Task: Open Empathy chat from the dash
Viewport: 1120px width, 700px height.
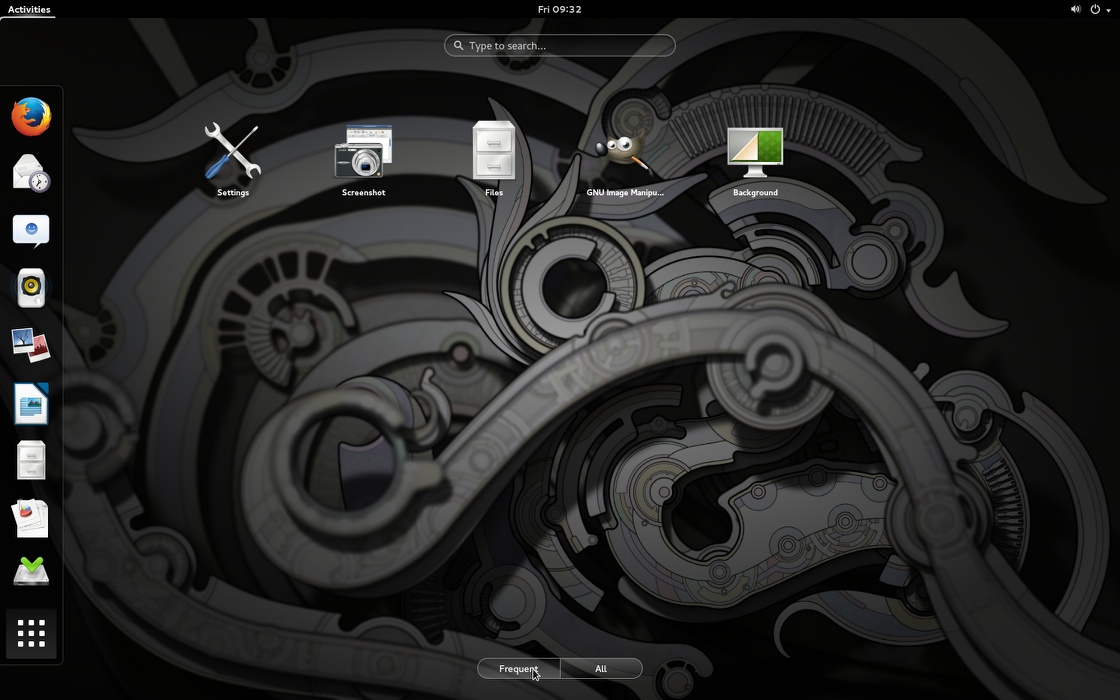Action: 31,231
